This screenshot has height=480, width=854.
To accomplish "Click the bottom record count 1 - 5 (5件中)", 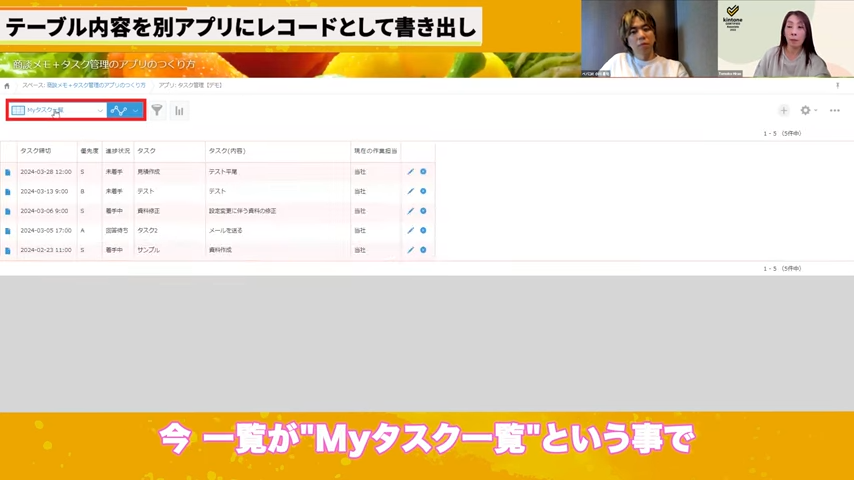I will coord(782,269).
